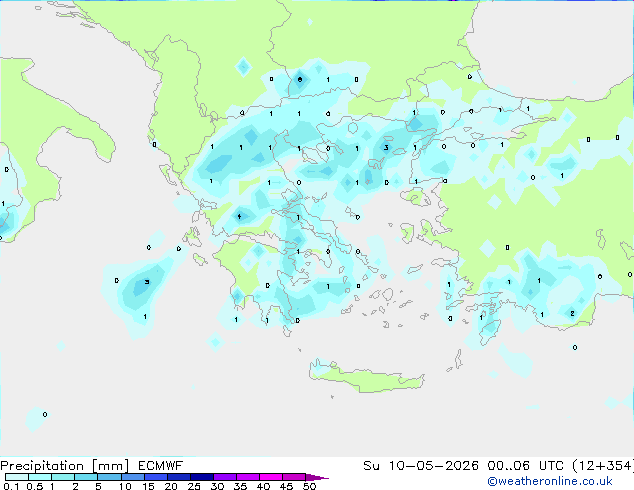Click the '0' value near the bottom-left corner
This screenshot has width=634, height=490.
coord(45,414)
